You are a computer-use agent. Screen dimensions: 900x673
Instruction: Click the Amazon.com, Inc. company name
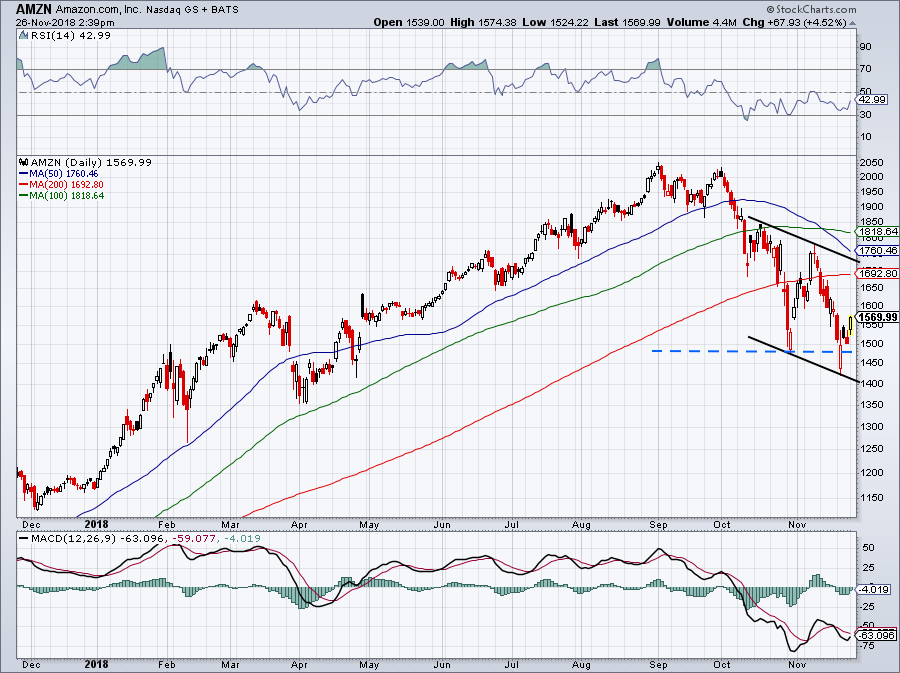[99, 10]
